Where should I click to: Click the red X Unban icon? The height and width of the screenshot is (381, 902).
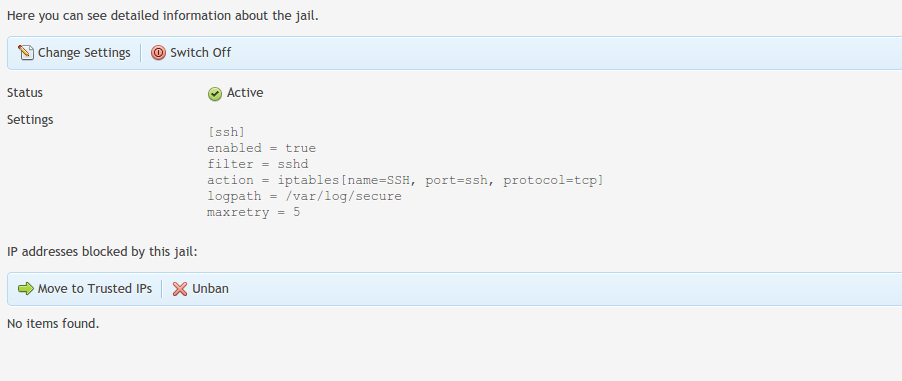coord(180,288)
